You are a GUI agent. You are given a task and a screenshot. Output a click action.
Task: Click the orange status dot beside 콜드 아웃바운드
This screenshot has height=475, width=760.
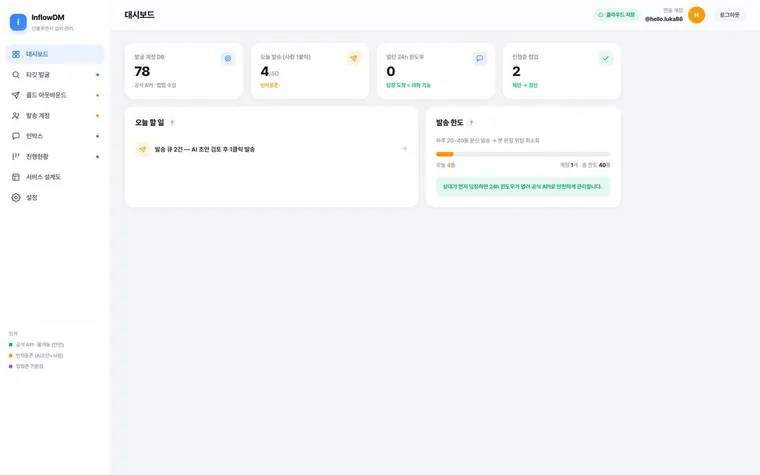point(97,95)
